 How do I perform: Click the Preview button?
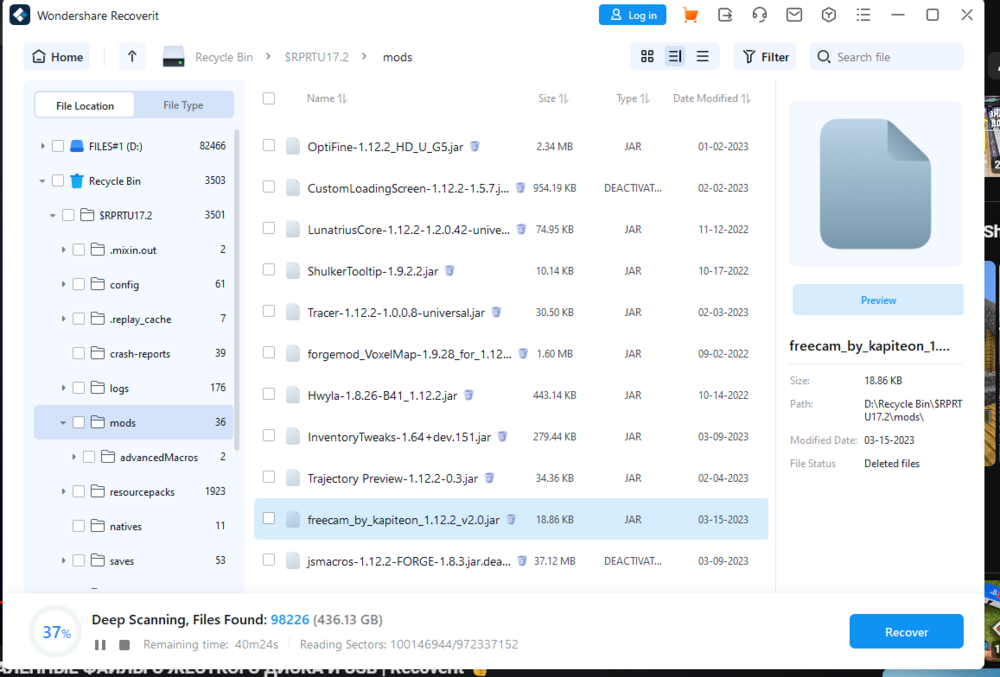[x=878, y=300]
